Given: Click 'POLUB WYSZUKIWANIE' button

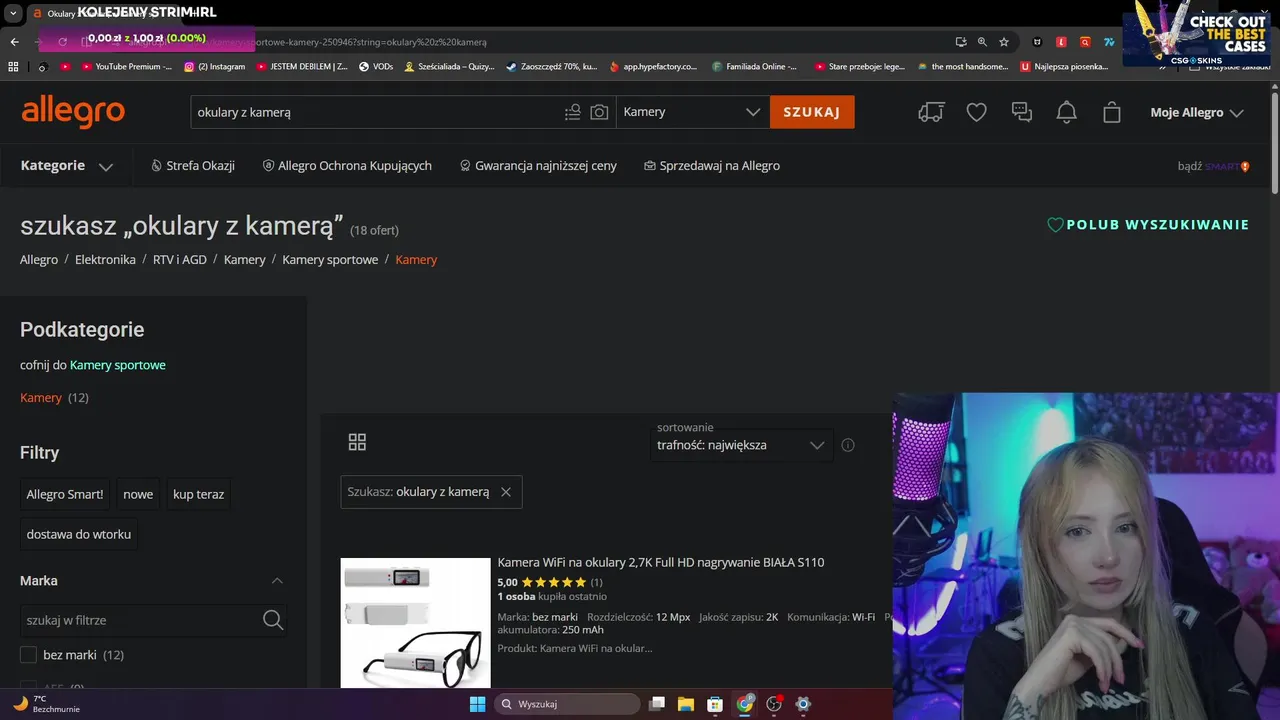Looking at the screenshot, I should click(x=1148, y=225).
